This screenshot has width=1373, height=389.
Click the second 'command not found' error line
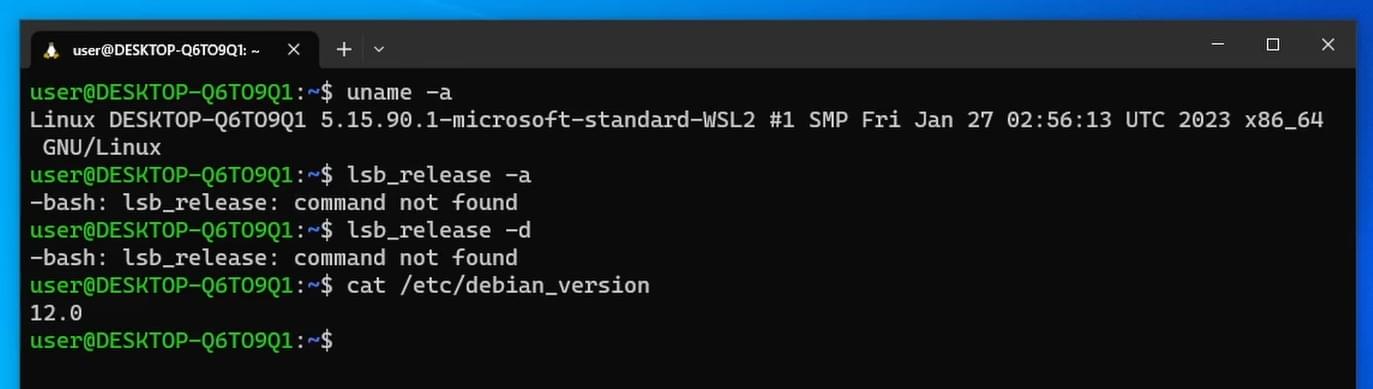point(274,258)
